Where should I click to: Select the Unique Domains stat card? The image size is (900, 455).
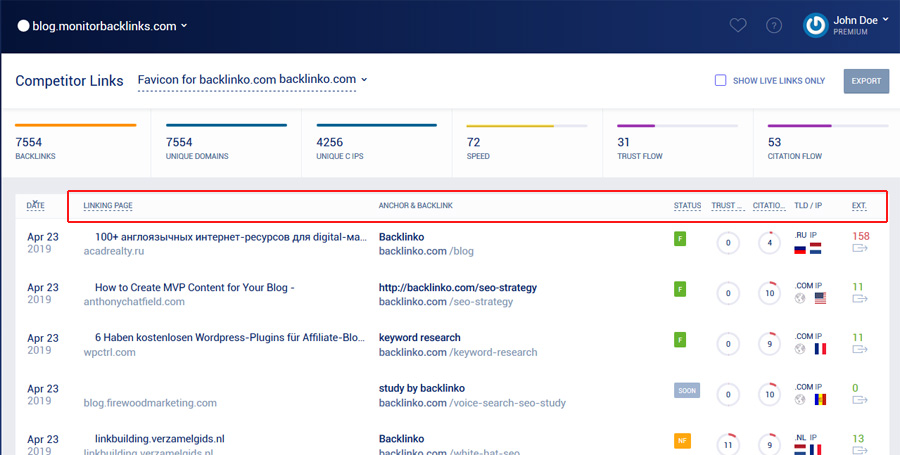pyautogui.click(x=226, y=142)
